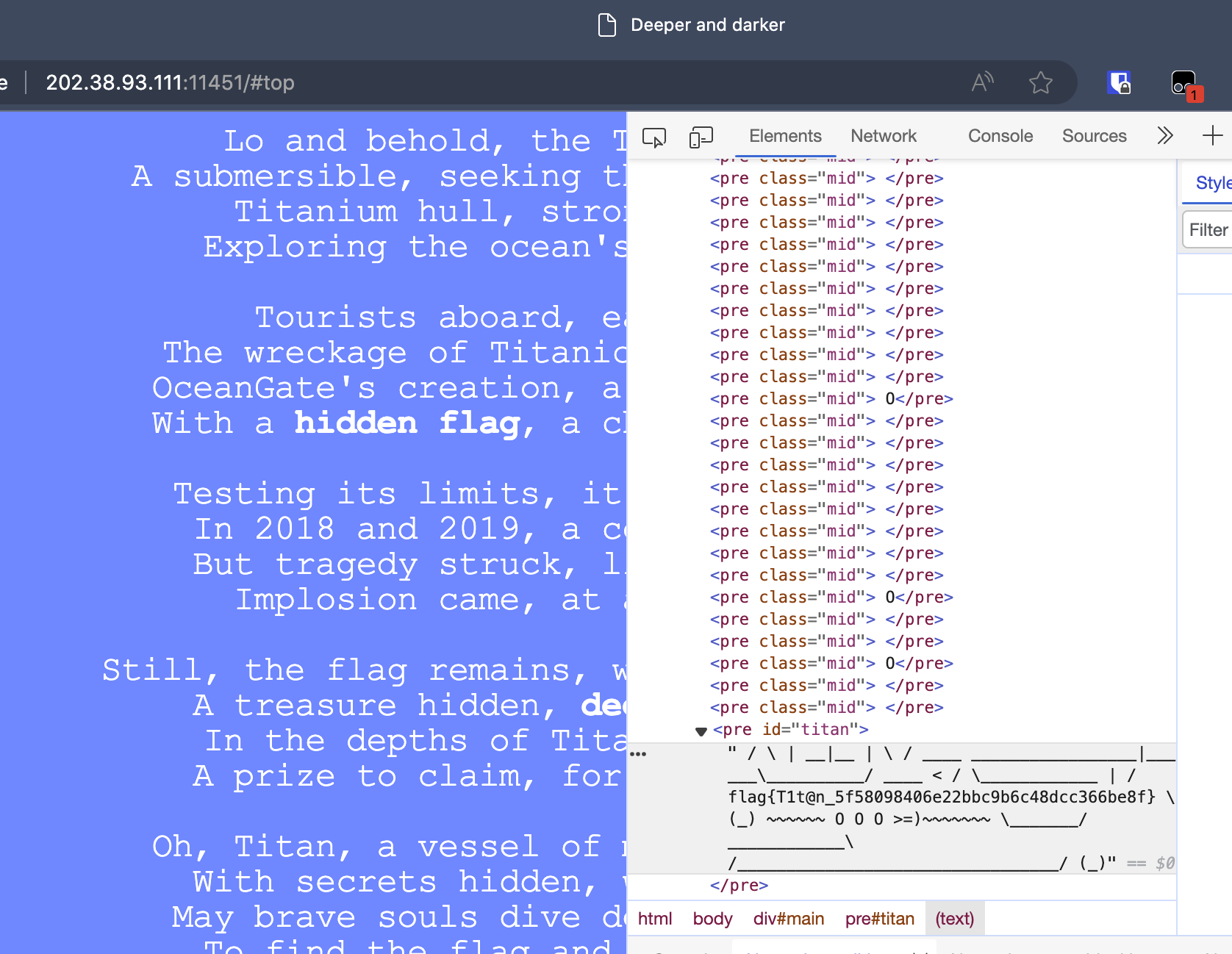Viewport: 1232px width, 954px height.
Task: Open the Console tab
Action: point(1000,136)
